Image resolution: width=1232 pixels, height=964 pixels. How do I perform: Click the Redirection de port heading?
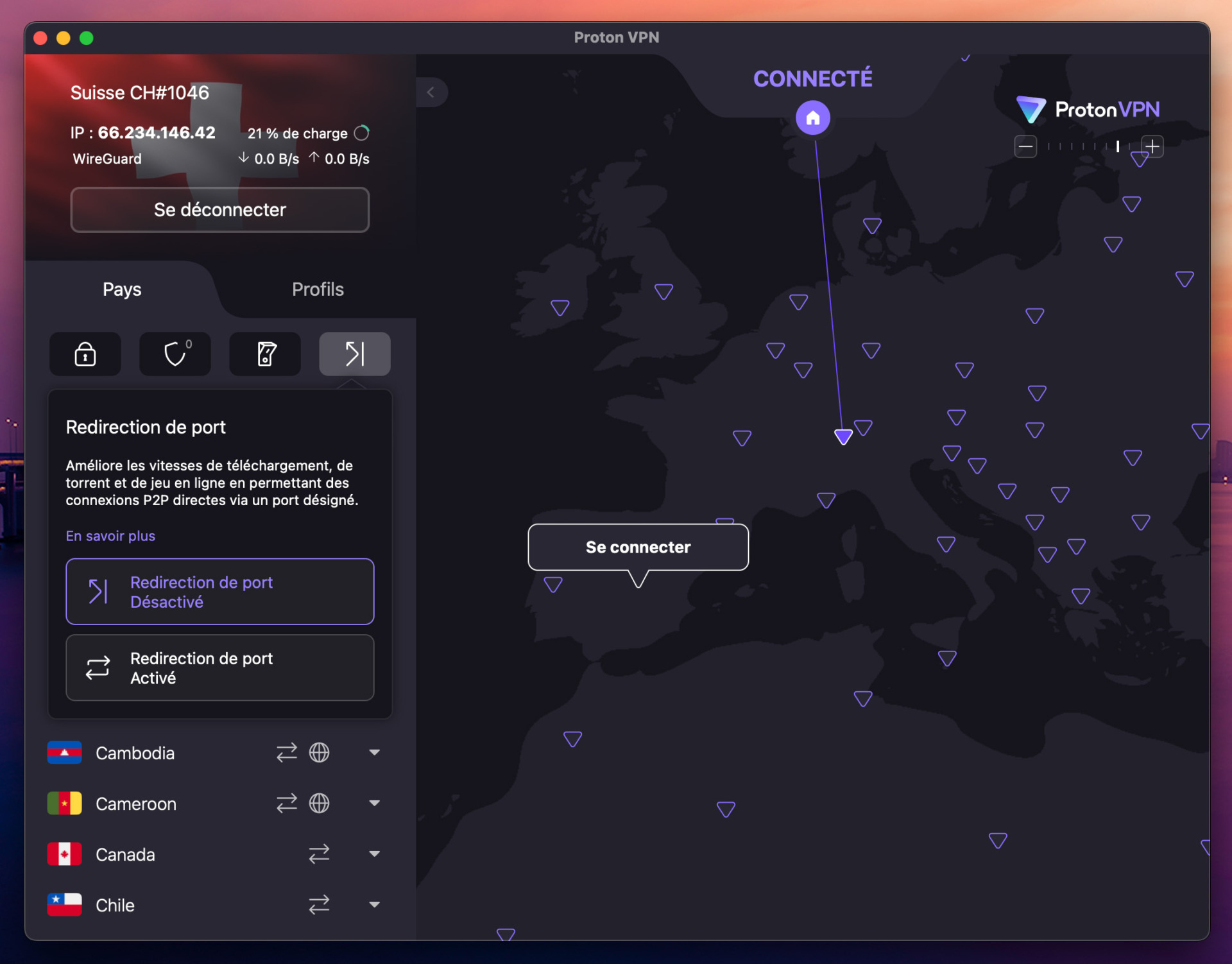point(146,427)
